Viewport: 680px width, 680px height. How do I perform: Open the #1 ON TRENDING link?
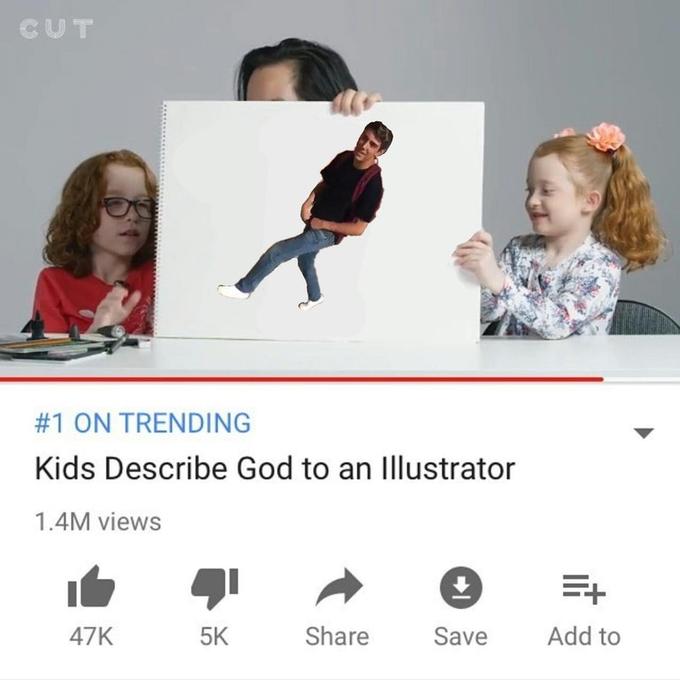coord(143,423)
